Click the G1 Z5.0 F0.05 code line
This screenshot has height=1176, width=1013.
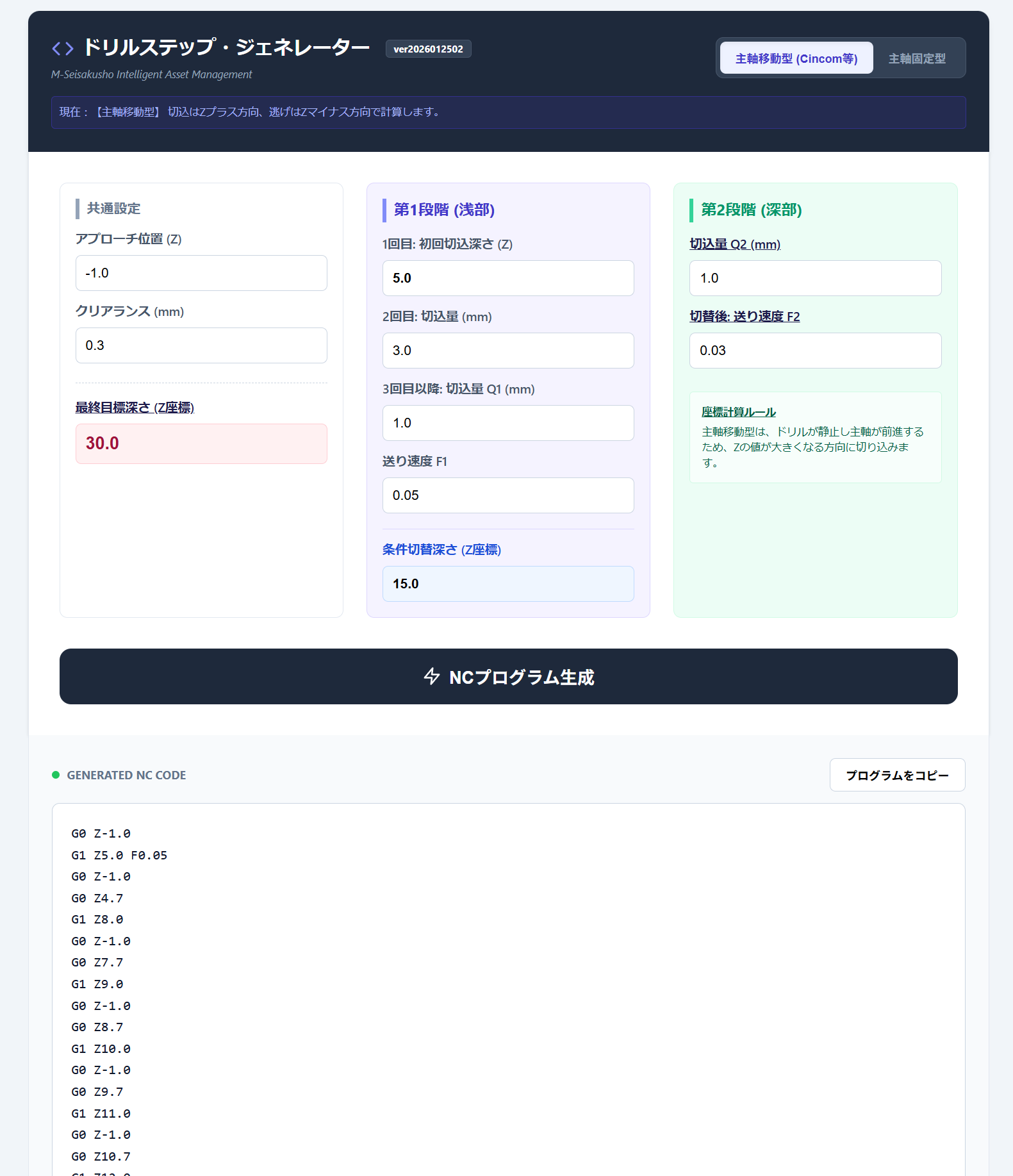tap(119, 855)
